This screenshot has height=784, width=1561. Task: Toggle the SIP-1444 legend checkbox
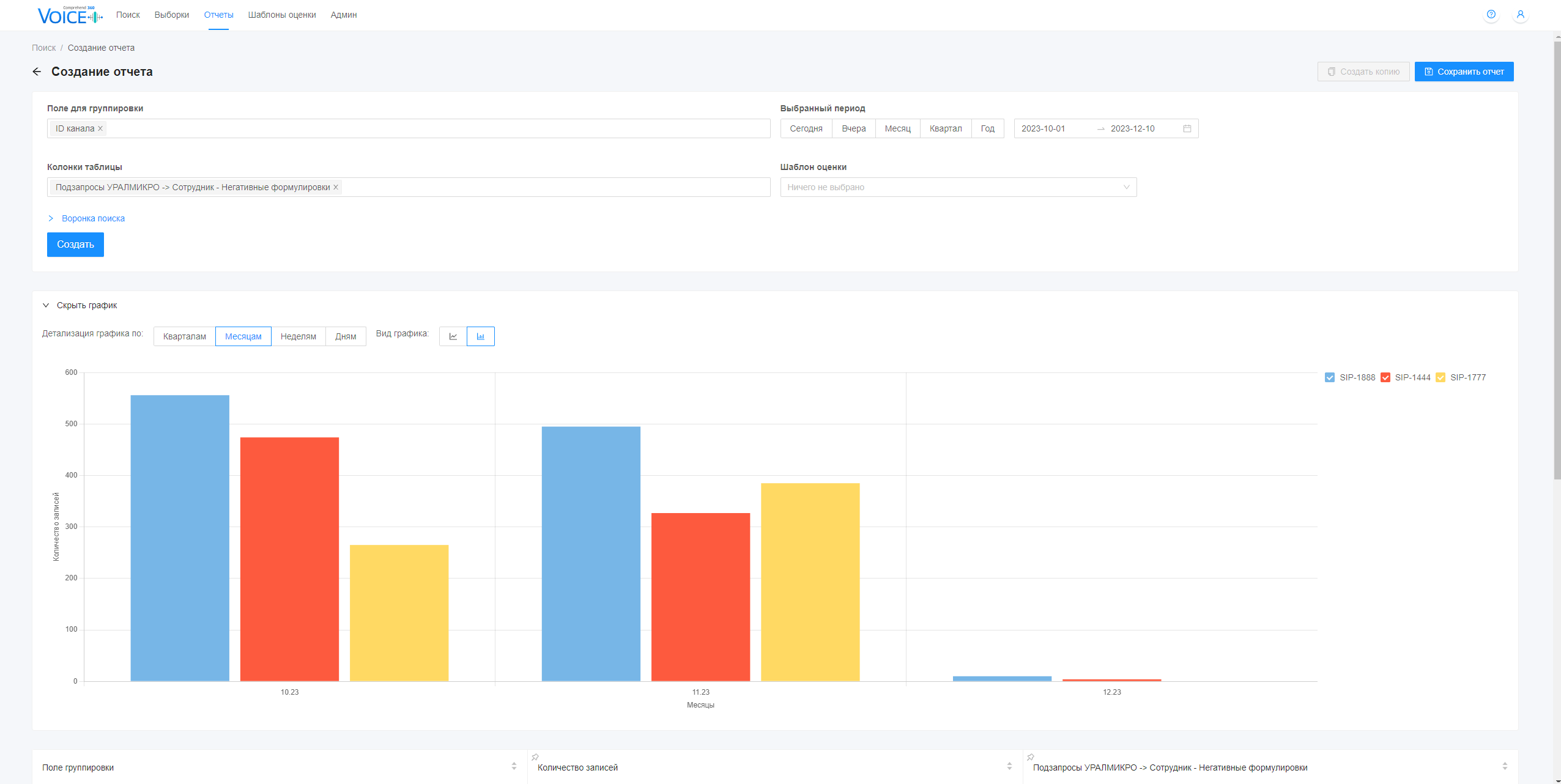click(1385, 377)
